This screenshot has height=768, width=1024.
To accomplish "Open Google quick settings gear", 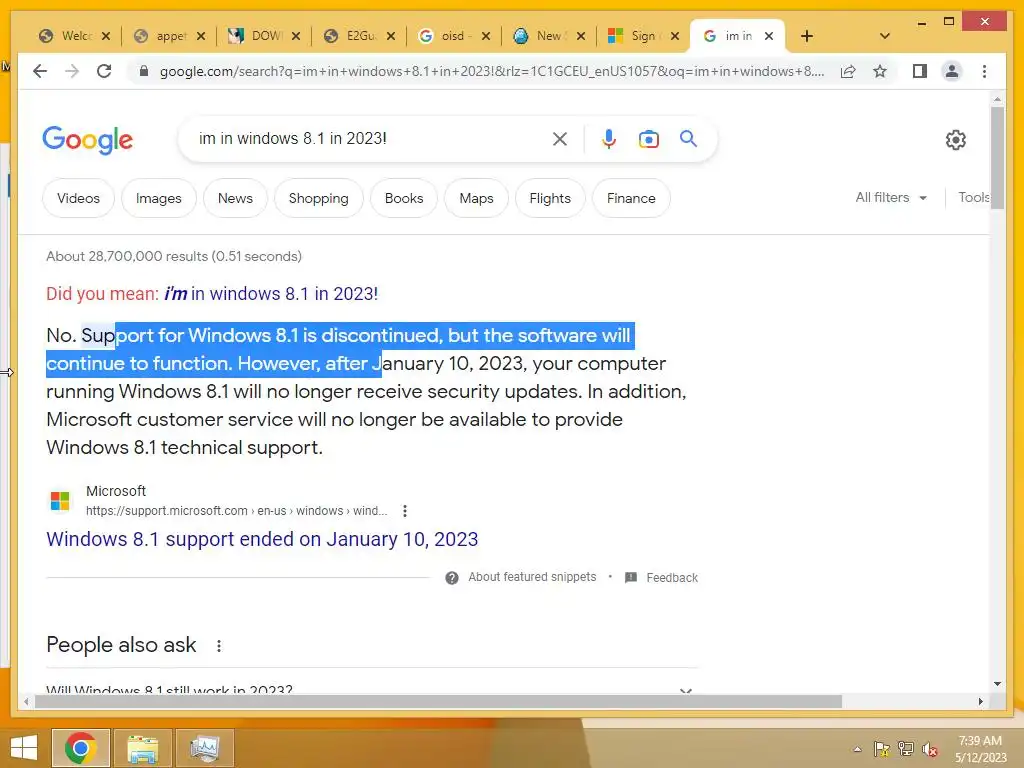I will pyautogui.click(x=955, y=140).
